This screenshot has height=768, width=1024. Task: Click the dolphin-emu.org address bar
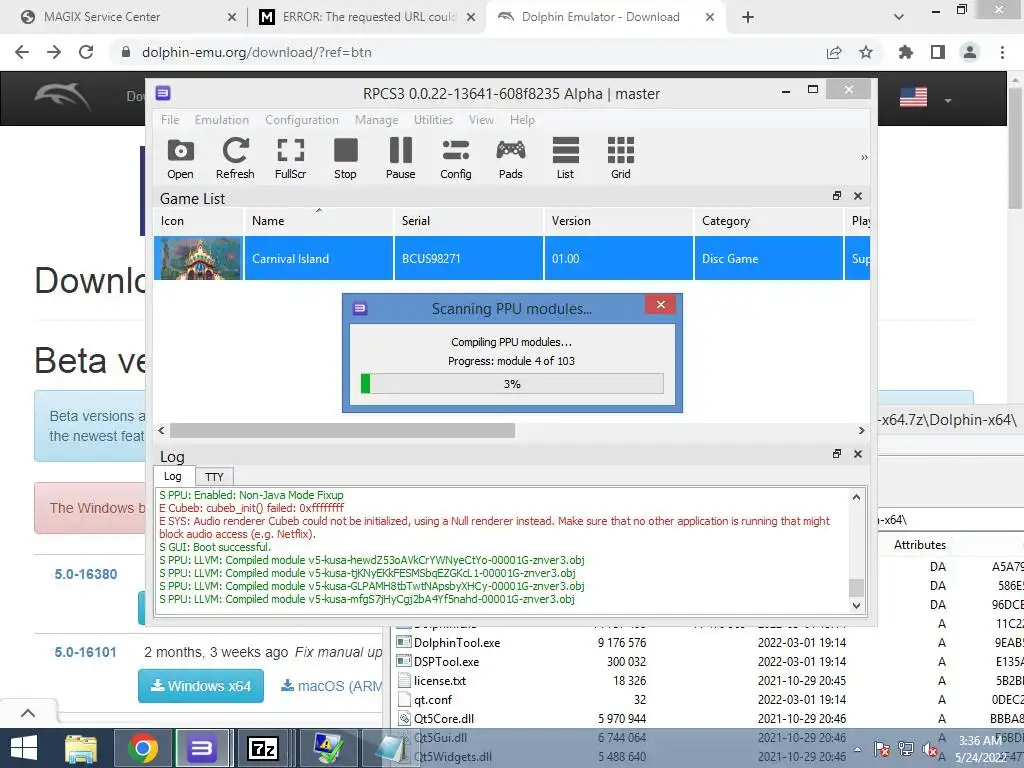point(470,52)
